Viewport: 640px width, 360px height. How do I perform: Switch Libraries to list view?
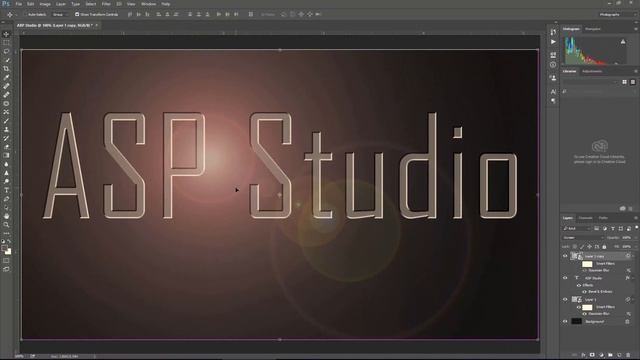click(633, 82)
